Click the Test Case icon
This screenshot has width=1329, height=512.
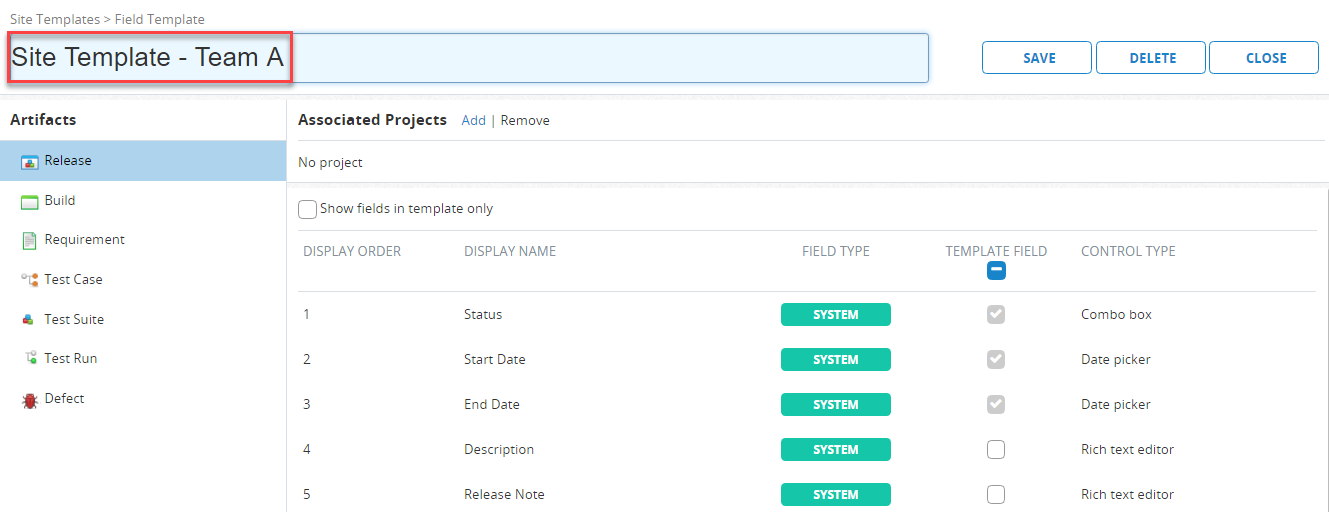[29, 280]
